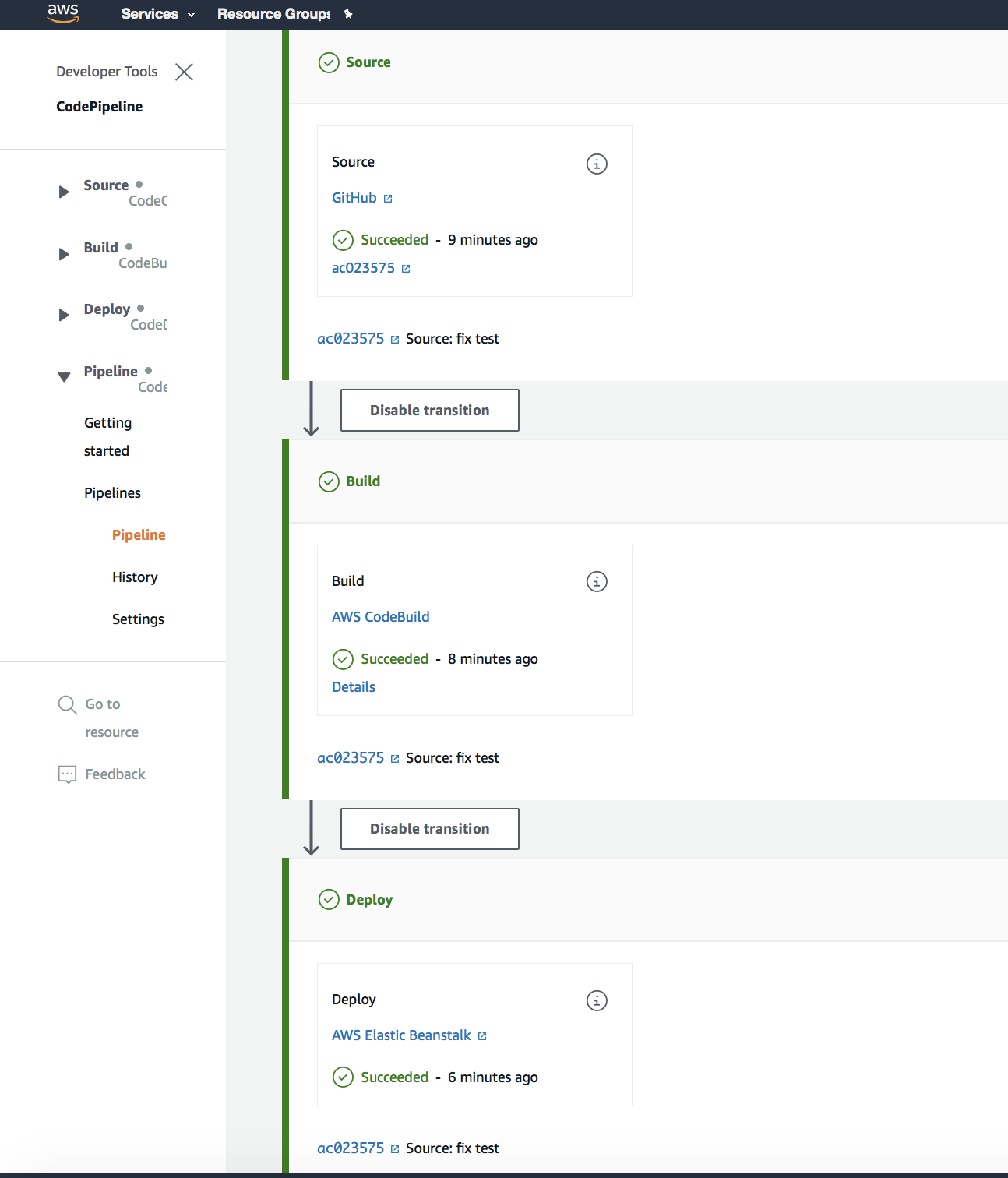Open the AWS logo home link

pyautogui.click(x=63, y=13)
